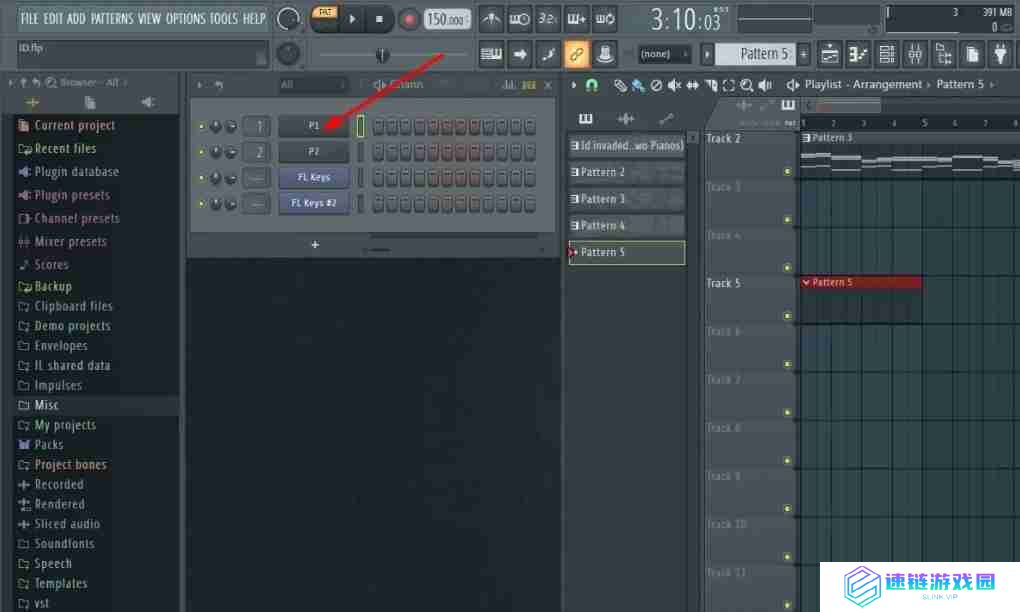Open the (none) snap dropdown
Image resolution: width=1020 pixels, height=612 pixels.
click(664, 55)
